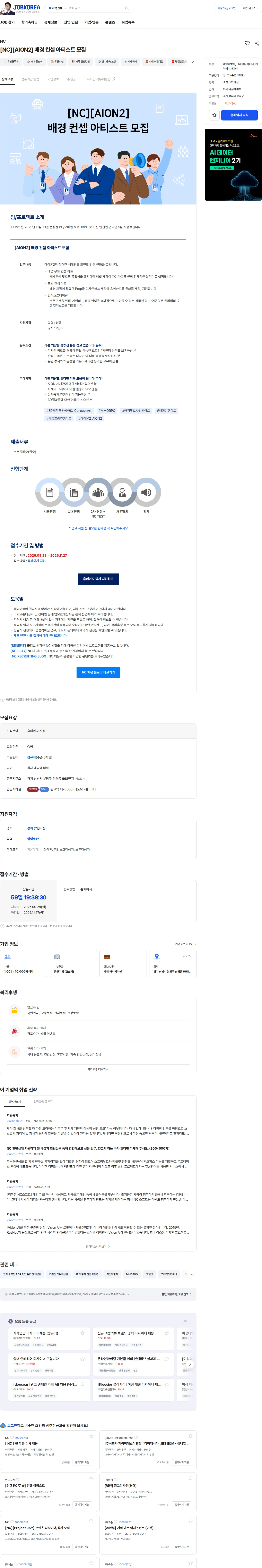
Task: Bookmark star on 시각공권 디자이너 채용 card
Action: coord(83,1333)
